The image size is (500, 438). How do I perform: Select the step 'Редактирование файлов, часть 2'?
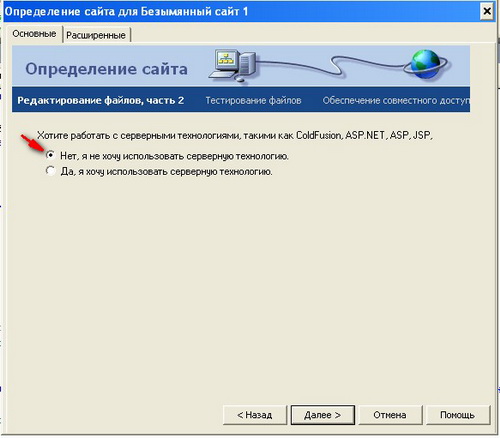pos(101,100)
